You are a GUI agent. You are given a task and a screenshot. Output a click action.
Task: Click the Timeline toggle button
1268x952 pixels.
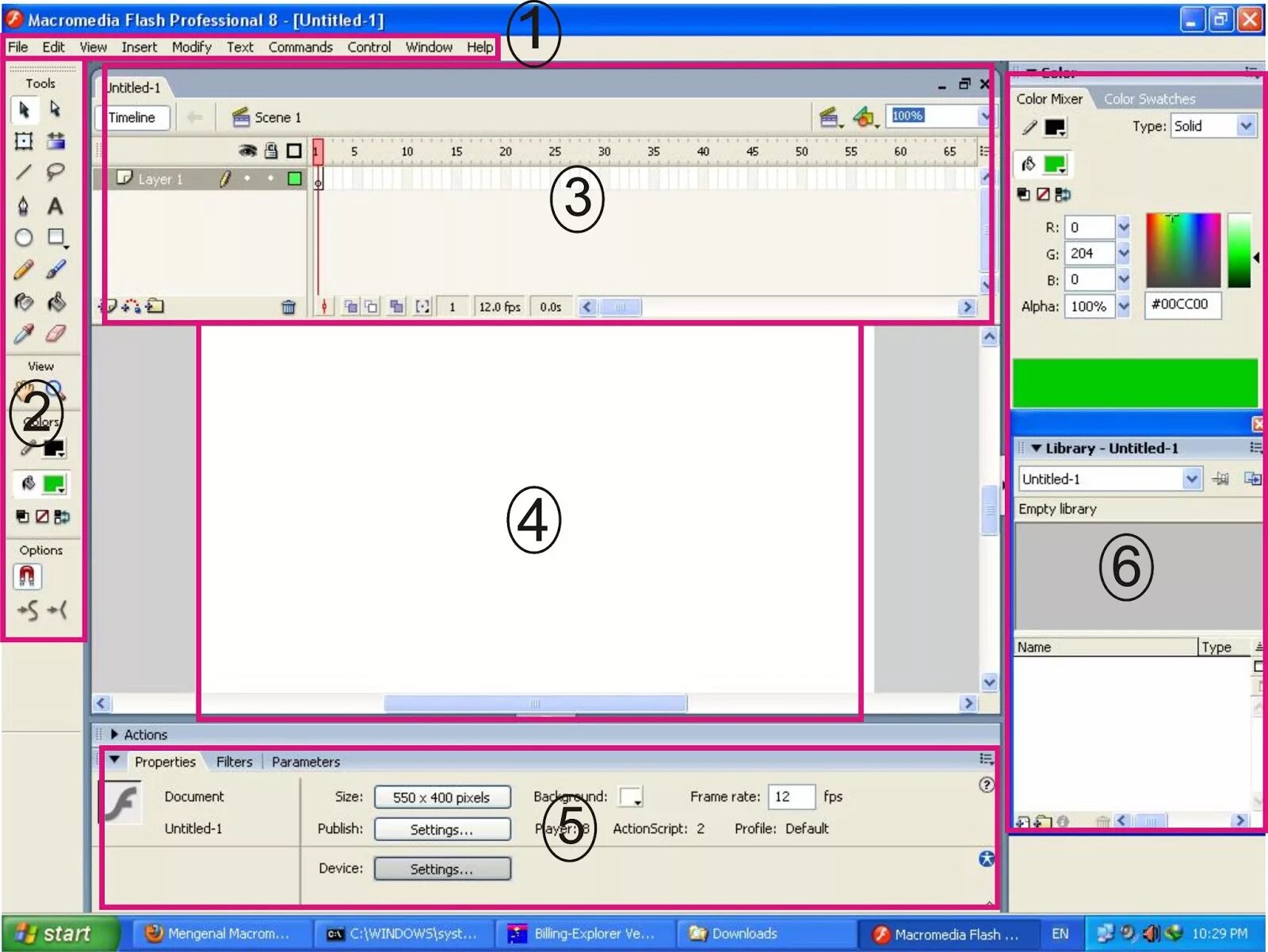[132, 117]
